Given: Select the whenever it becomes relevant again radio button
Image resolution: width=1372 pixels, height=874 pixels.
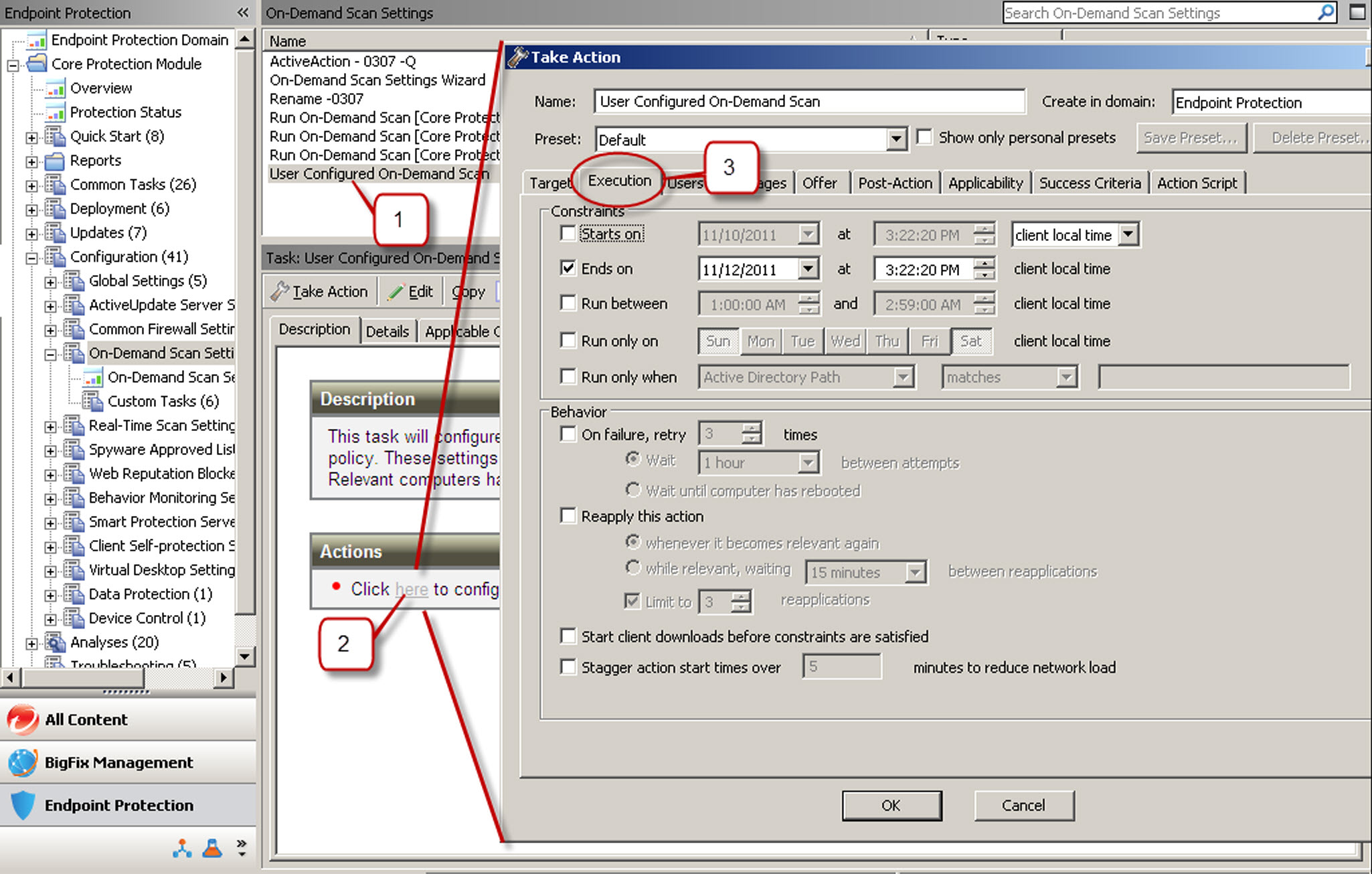Looking at the screenshot, I should point(633,543).
